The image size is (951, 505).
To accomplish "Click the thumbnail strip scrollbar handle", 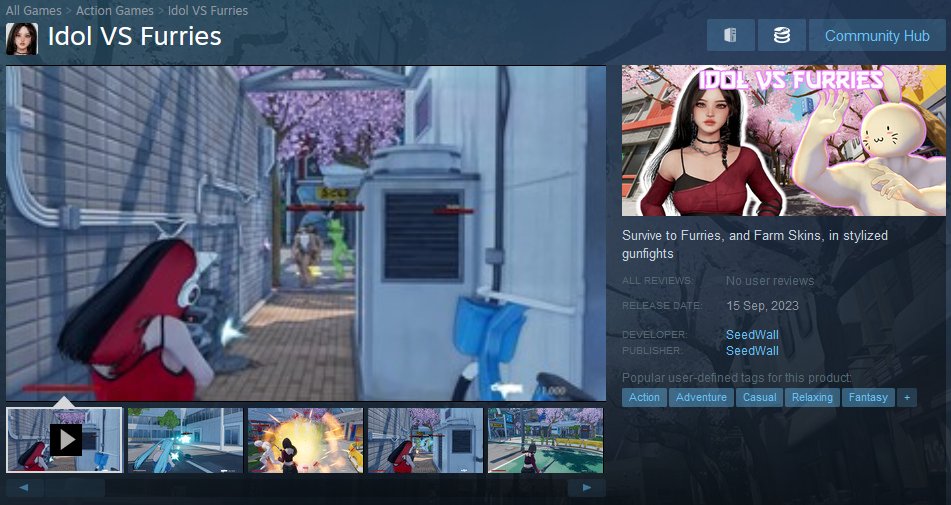I will click(x=74, y=487).
